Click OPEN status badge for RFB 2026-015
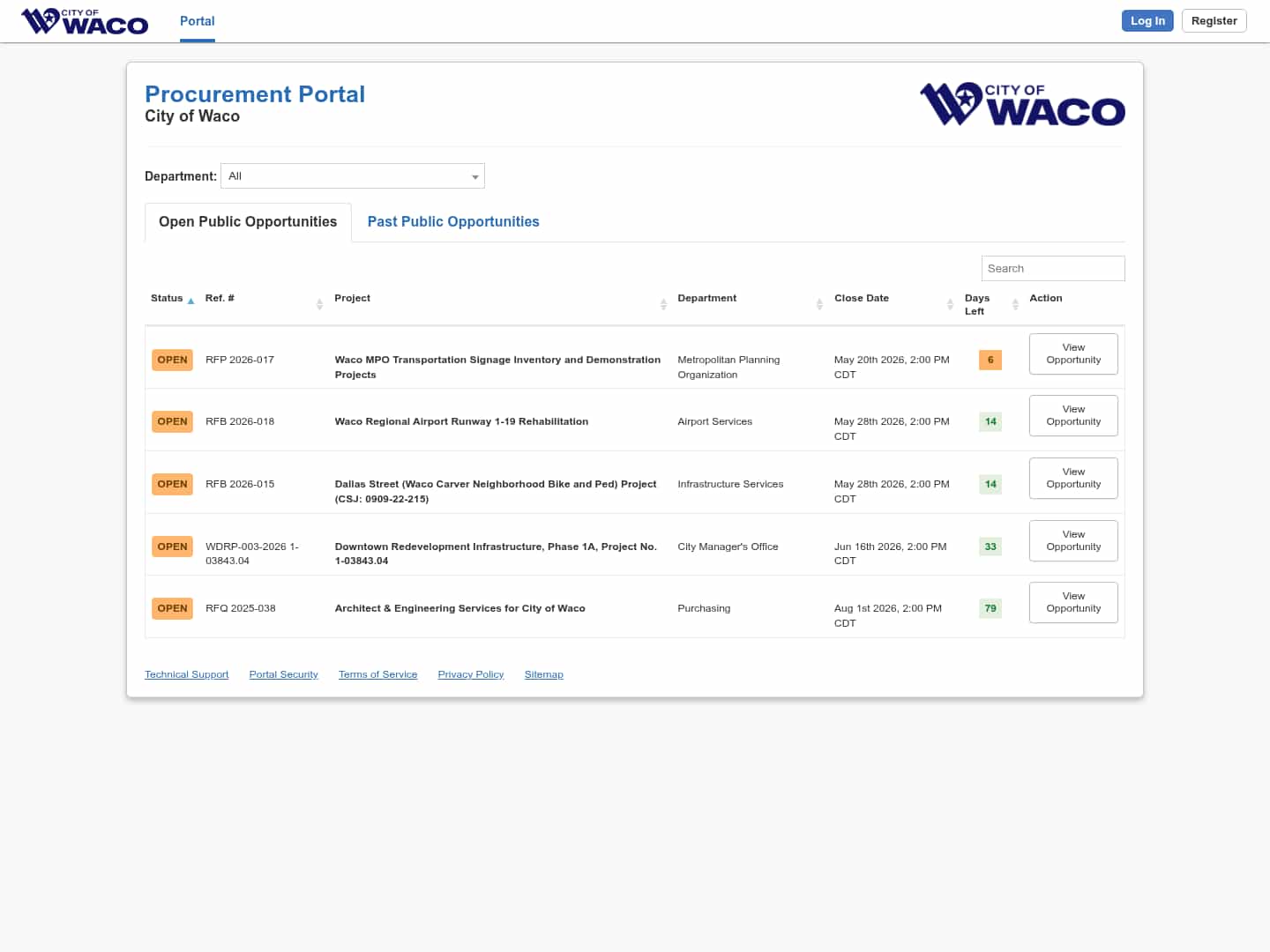The height and width of the screenshot is (952, 1270). coord(172,484)
